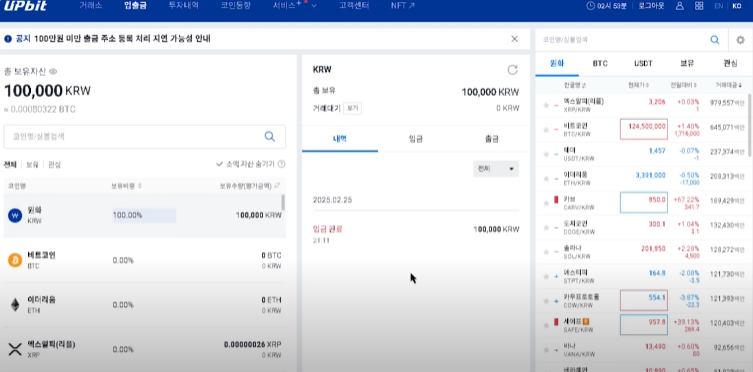Filter asset list by 관심
This screenshot has width=753, height=372.
(54, 164)
